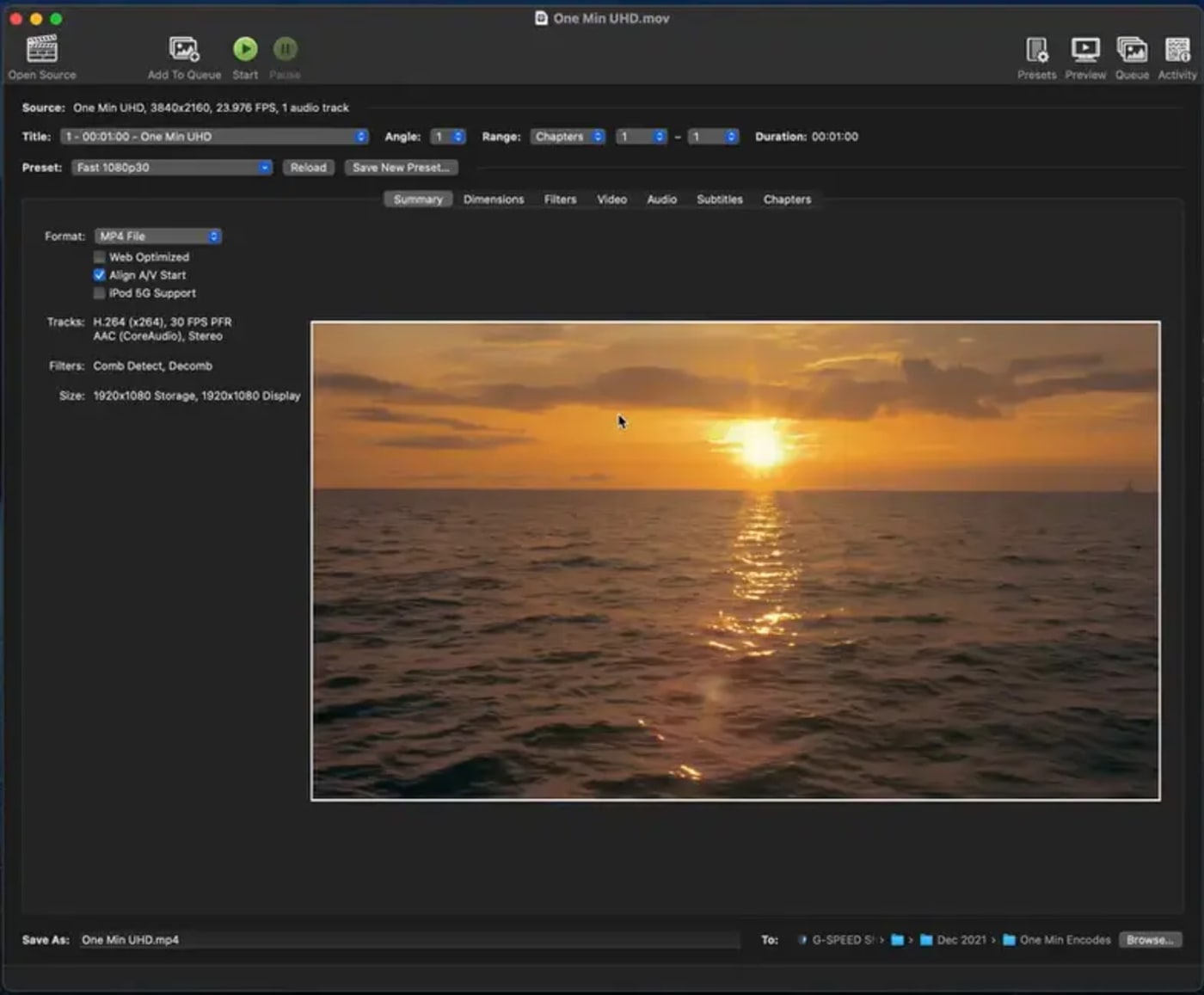Click the grayed-out Pause icon
Viewport: 1204px width, 995px height.
click(285, 49)
